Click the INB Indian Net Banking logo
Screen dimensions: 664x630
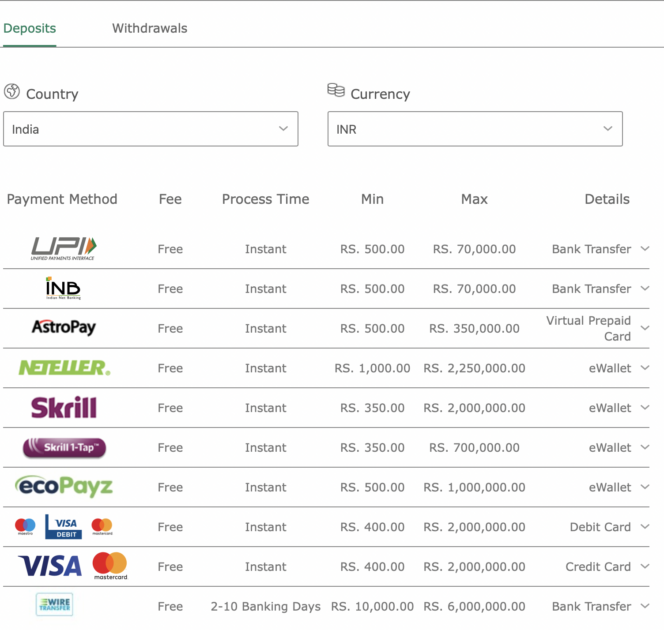click(x=63, y=288)
